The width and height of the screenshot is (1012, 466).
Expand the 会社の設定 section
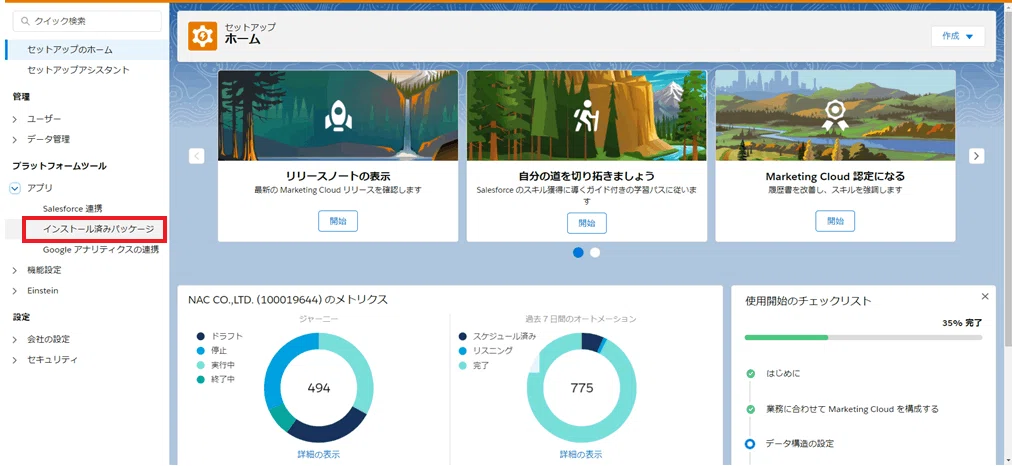[15, 339]
